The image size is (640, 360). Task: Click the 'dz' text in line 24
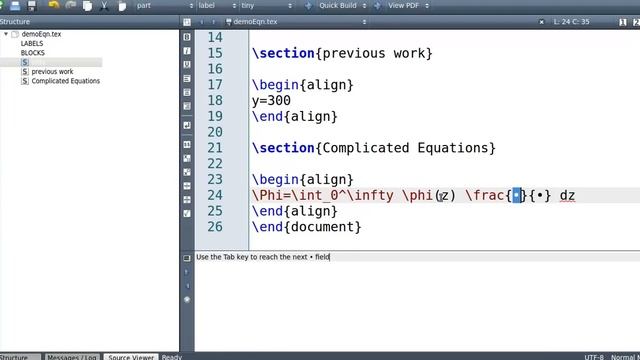tap(567, 196)
